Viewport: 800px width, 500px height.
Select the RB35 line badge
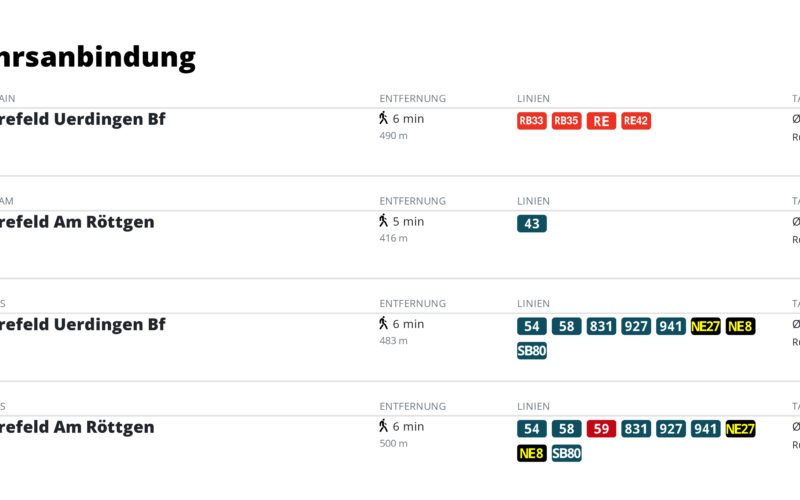tap(566, 121)
